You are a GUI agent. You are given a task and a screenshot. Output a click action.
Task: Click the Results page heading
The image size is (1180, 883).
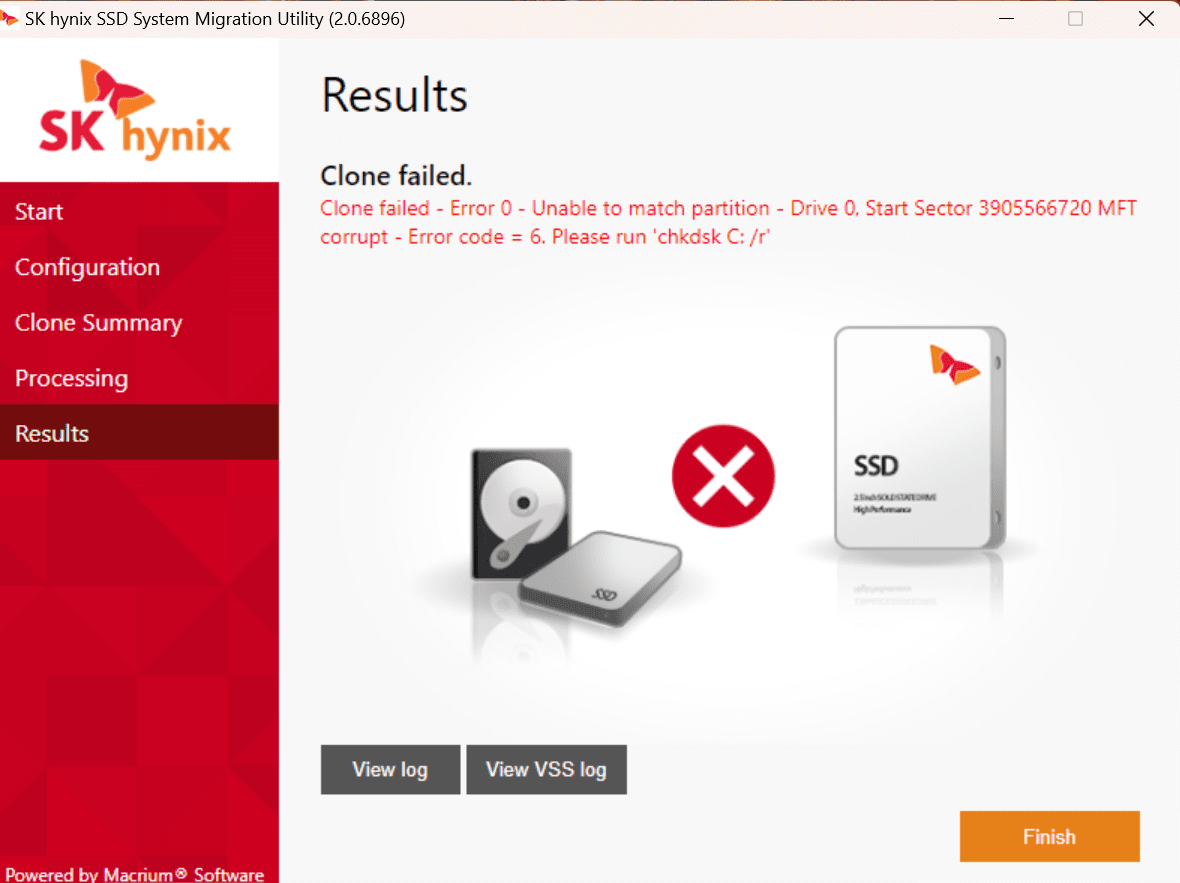click(x=394, y=96)
